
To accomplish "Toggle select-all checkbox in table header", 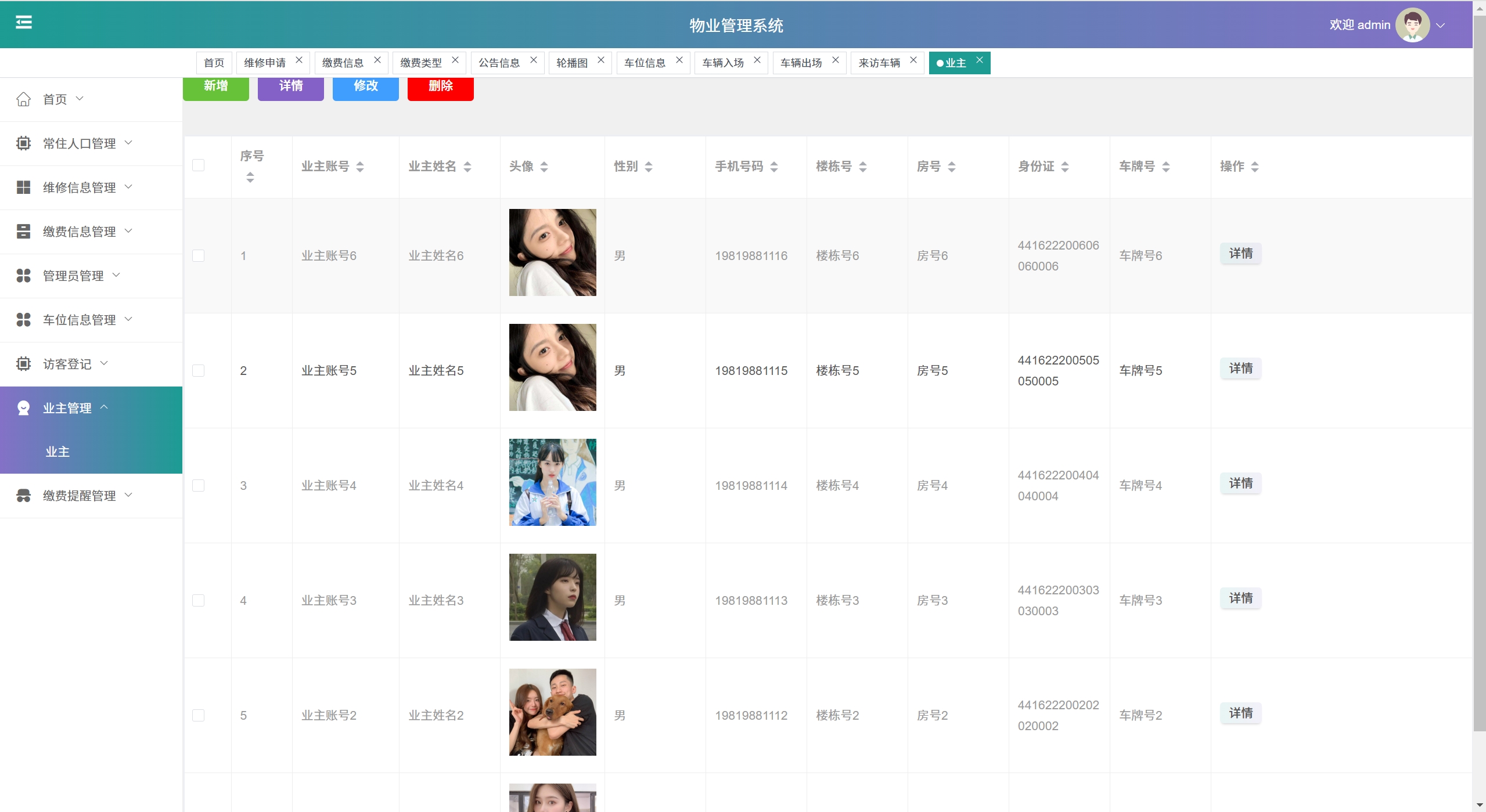I will 199,165.
